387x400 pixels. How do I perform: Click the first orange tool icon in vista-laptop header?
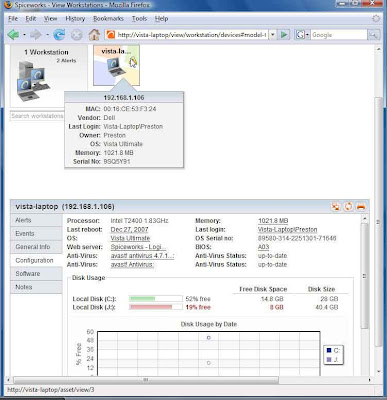pyautogui.click(x=336, y=207)
